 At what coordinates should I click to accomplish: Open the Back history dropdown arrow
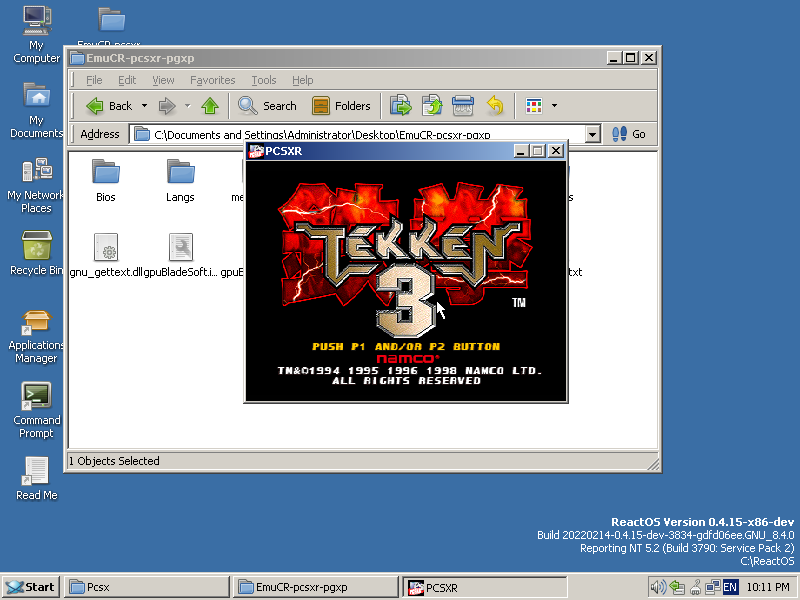click(144, 106)
